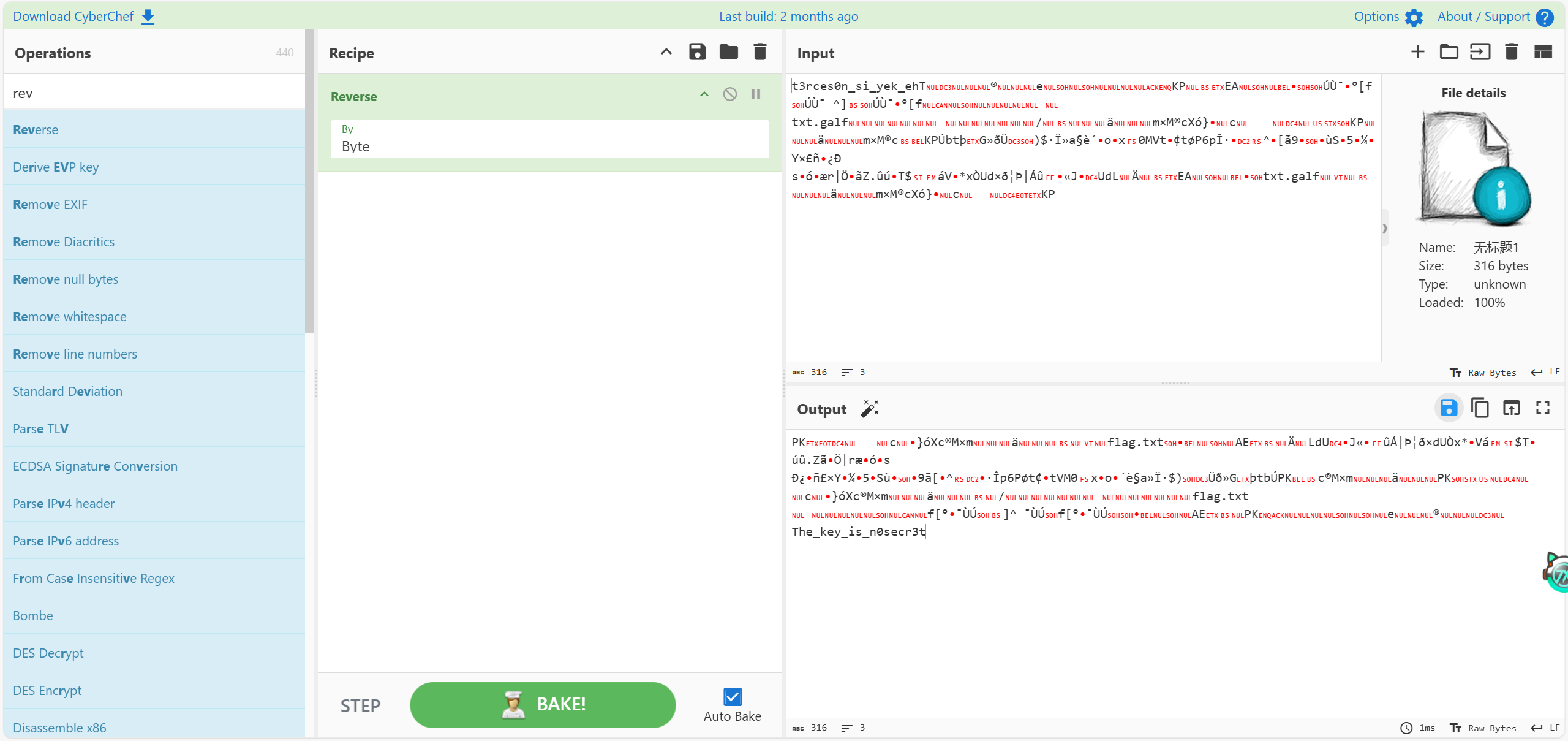Maximise the output pane

(x=1543, y=408)
